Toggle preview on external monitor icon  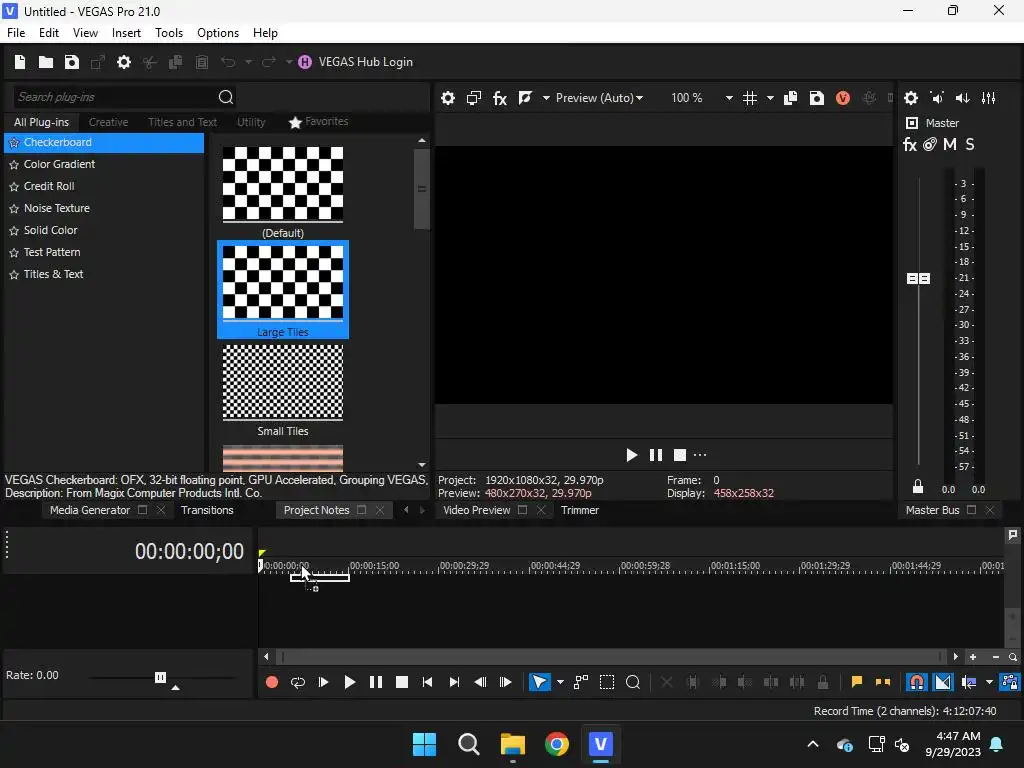(x=474, y=98)
